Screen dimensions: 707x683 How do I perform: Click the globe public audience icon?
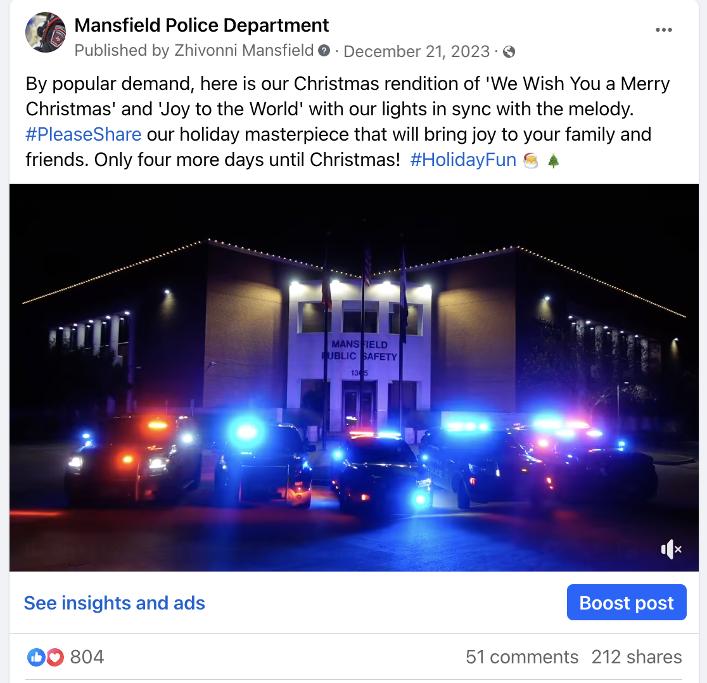coord(509,52)
